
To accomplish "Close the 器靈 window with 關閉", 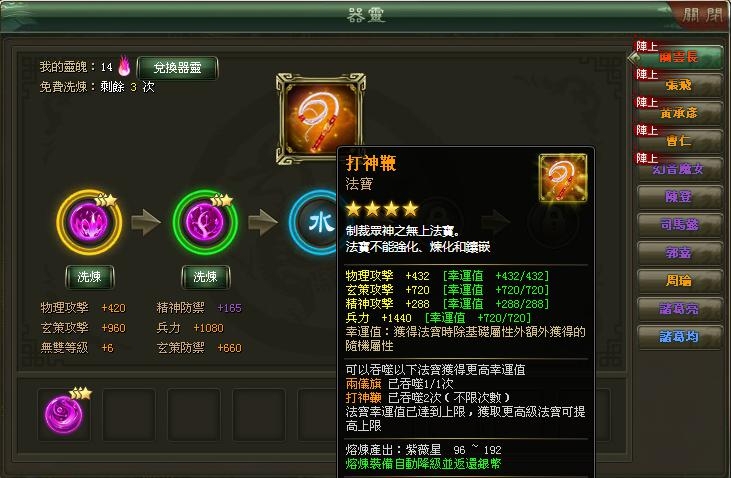I will pyautogui.click(x=701, y=15).
